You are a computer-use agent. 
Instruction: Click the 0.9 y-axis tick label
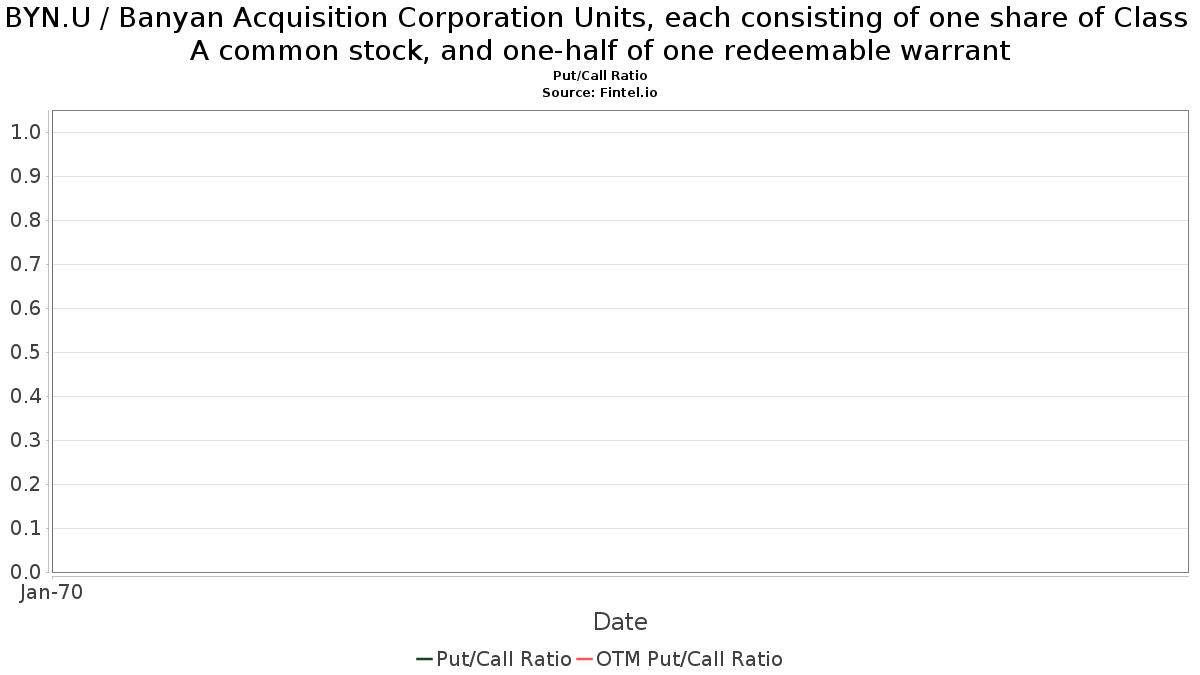[x=25, y=176]
